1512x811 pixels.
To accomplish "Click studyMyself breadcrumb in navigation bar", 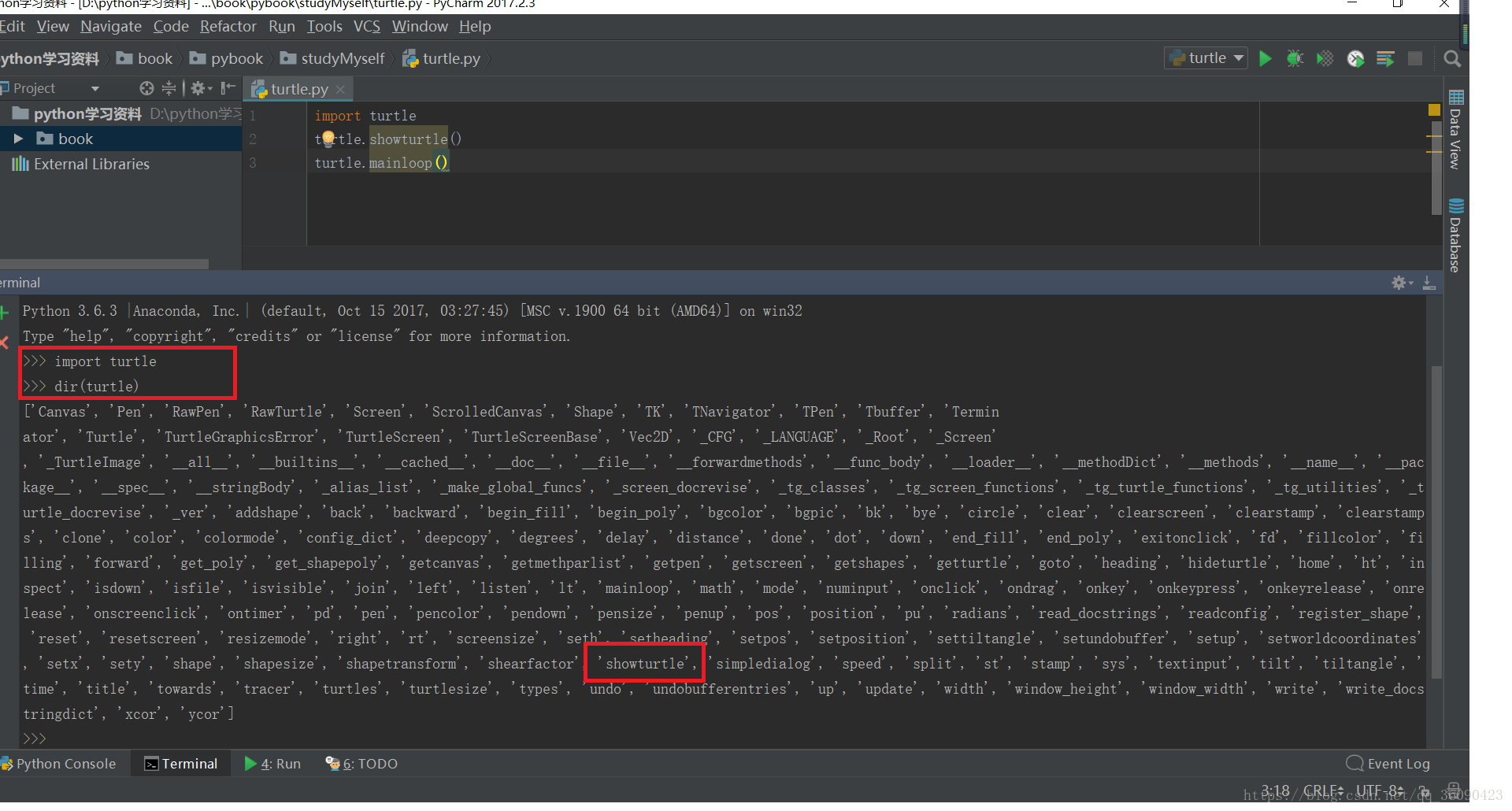I will click(333, 58).
